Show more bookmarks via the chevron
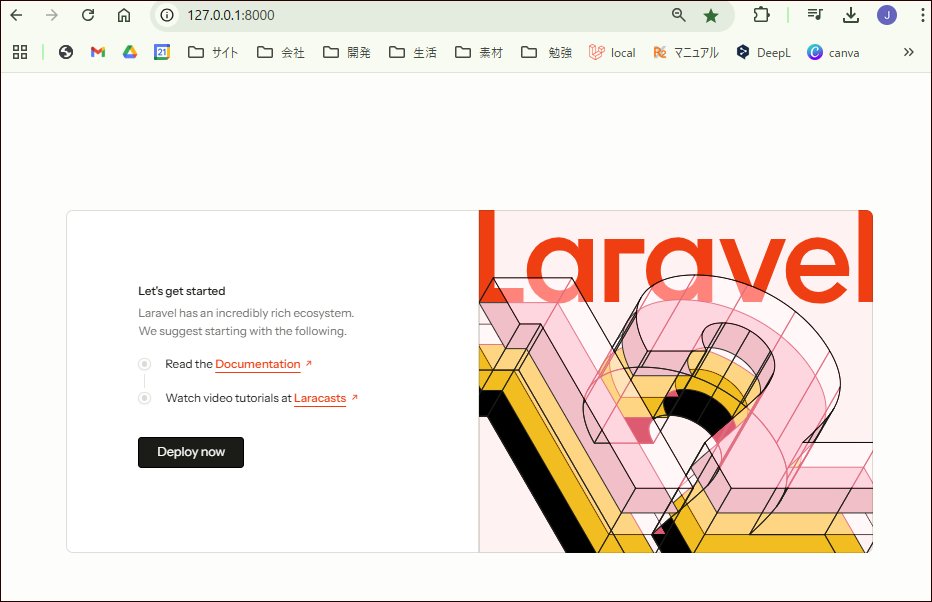 (908, 52)
